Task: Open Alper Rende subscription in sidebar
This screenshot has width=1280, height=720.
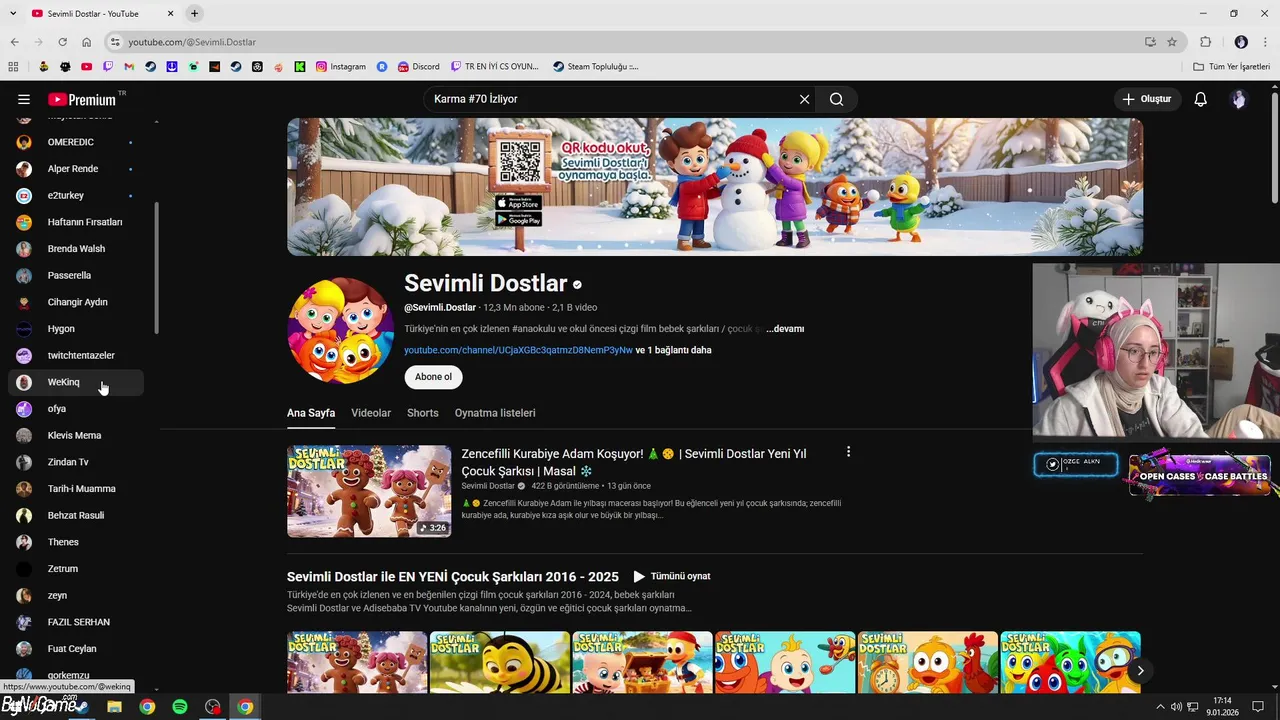Action: tap(76, 169)
